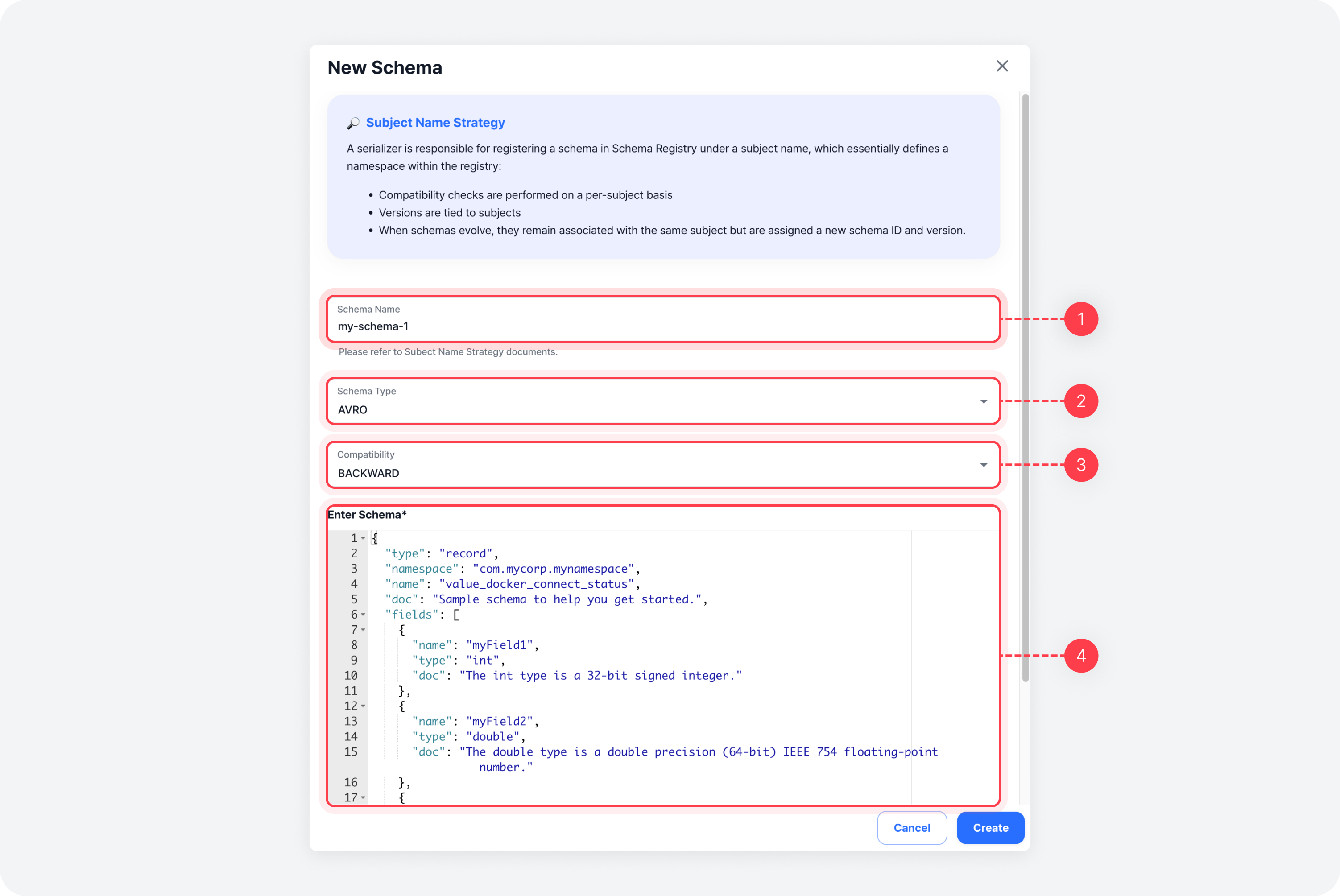1340x896 pixels.
Task: Click the "type": "int" line
Action: click(x=459, y=661)
